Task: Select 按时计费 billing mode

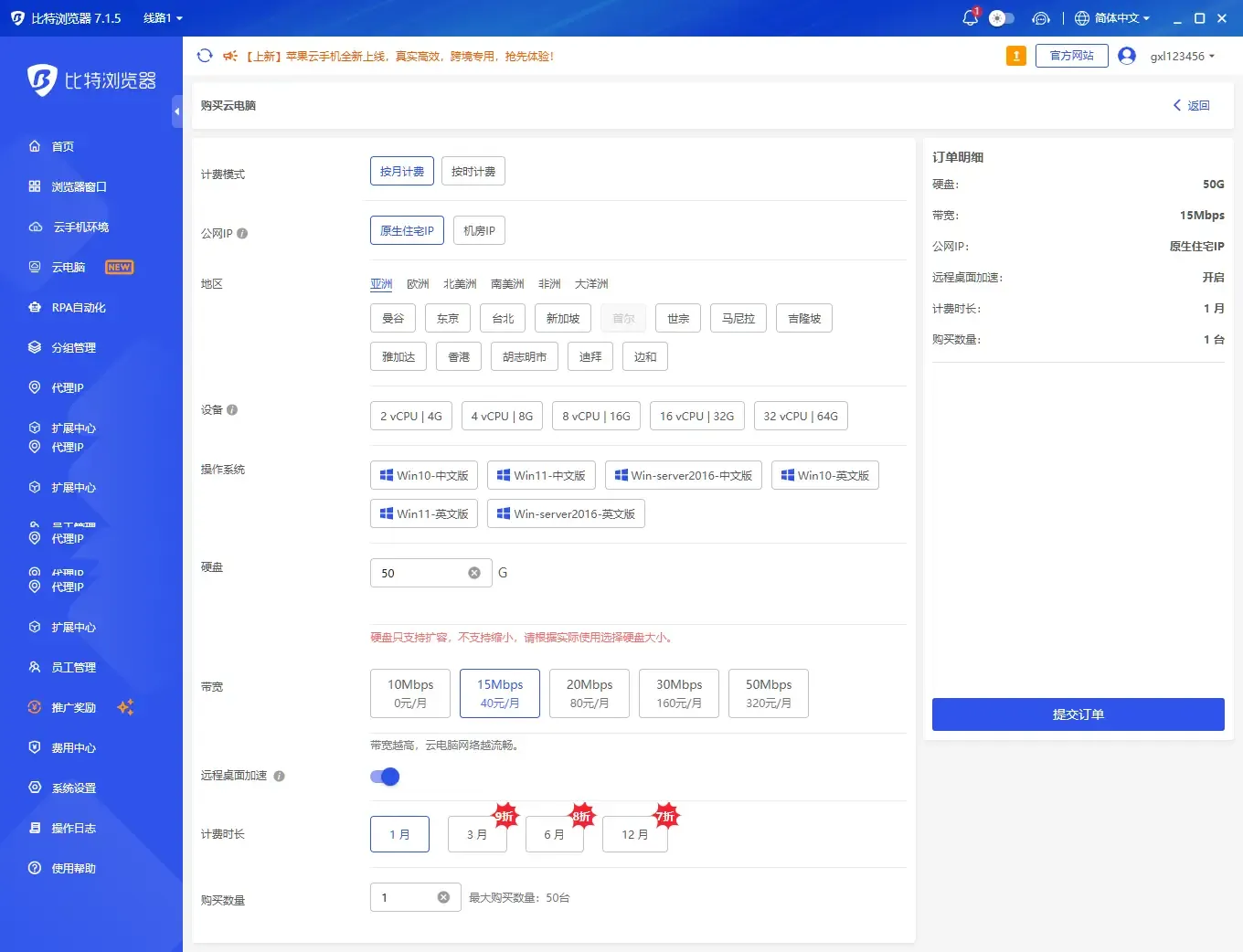Action: 473,172
